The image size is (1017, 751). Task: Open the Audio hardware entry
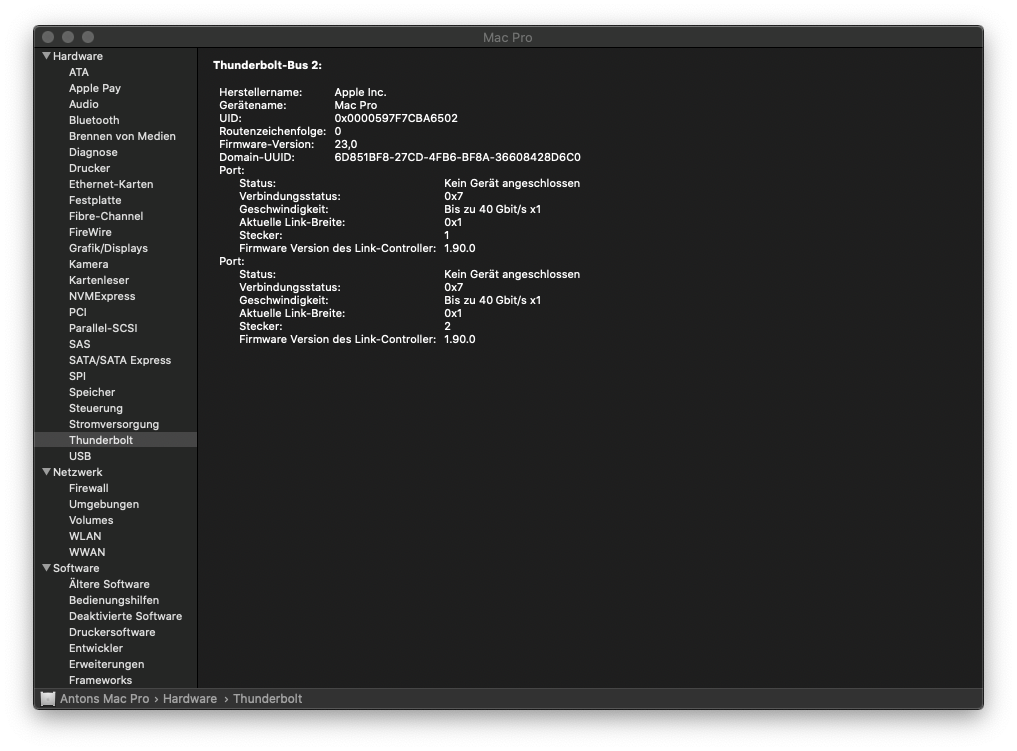[x=84, y=104]
